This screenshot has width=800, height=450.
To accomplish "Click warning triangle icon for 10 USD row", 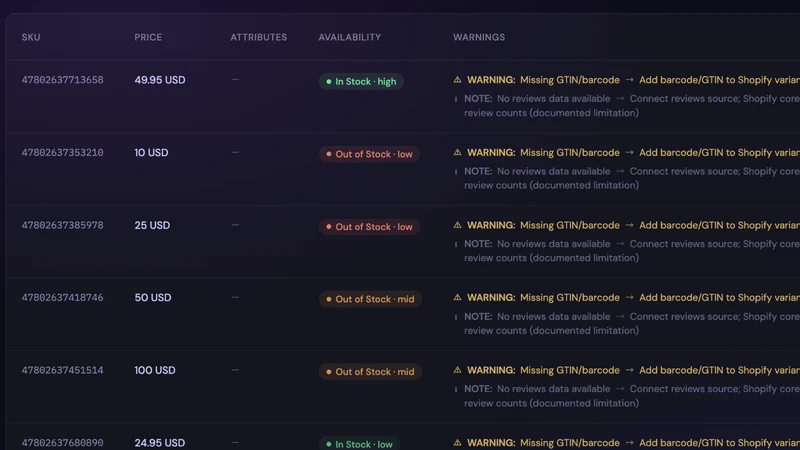I will (x=457, y=152).
